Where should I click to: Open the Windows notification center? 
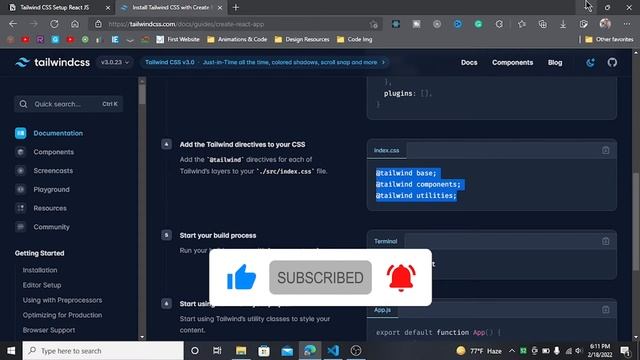[x=625, y=351]
